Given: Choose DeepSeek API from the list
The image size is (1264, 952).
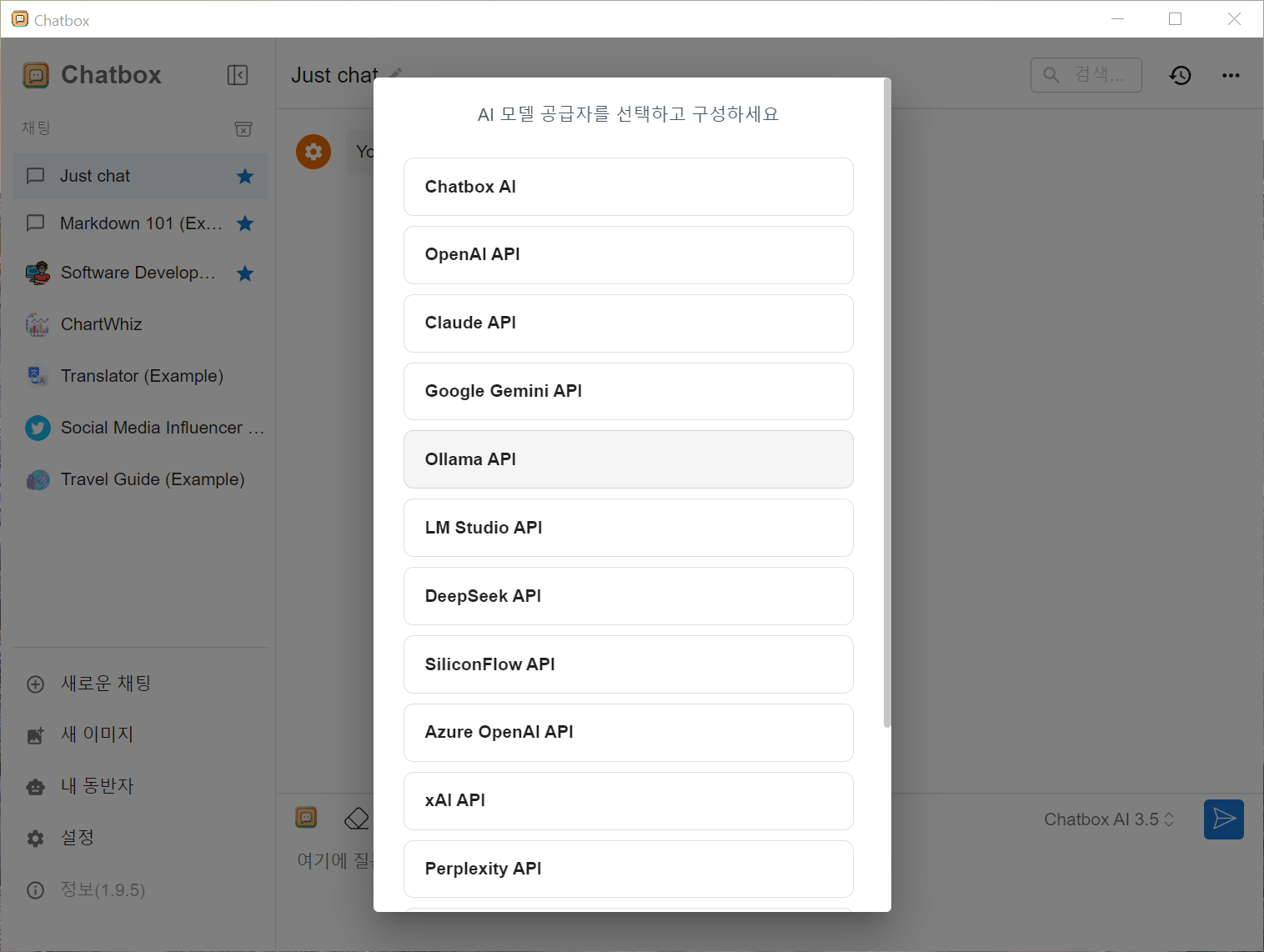Looking at the screenshot, I should tap(629, 596).
